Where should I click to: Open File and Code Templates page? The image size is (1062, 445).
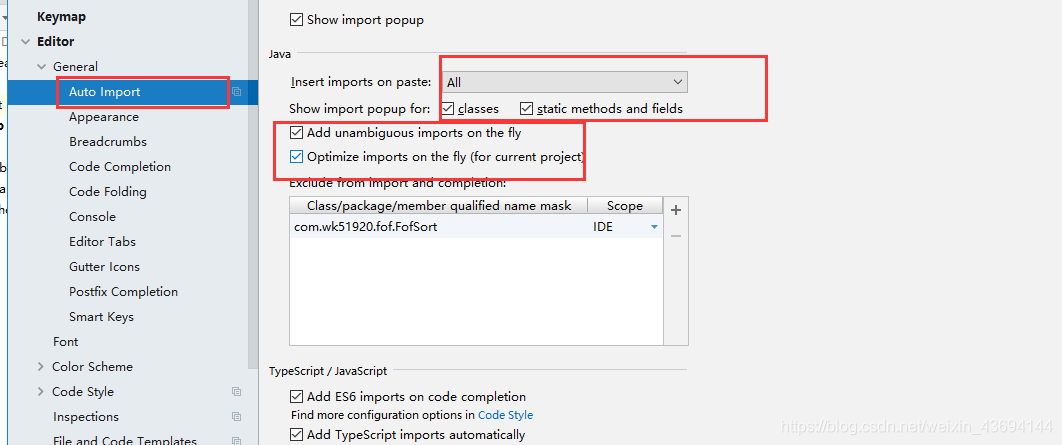125,441
